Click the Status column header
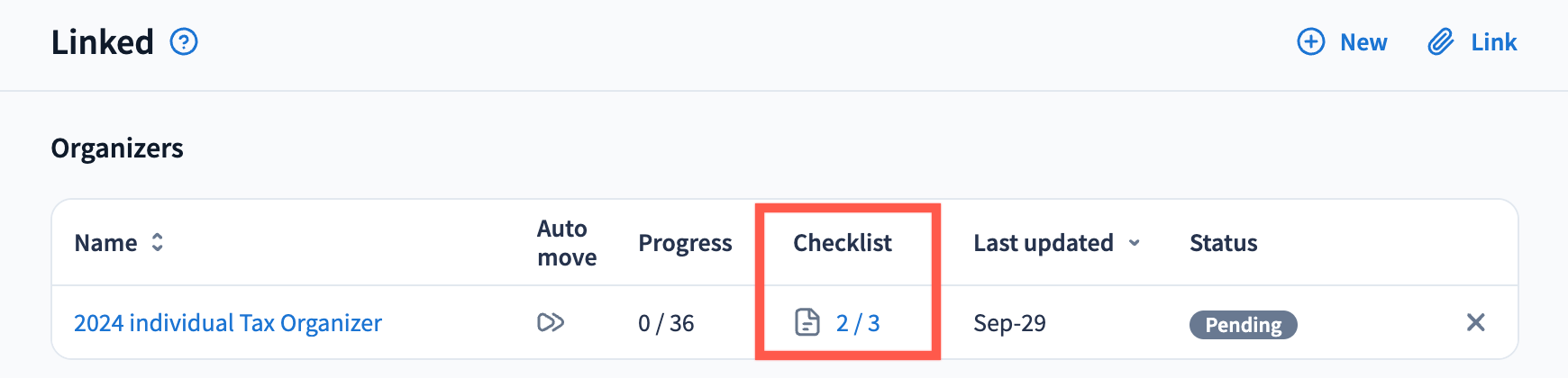 1223,243
